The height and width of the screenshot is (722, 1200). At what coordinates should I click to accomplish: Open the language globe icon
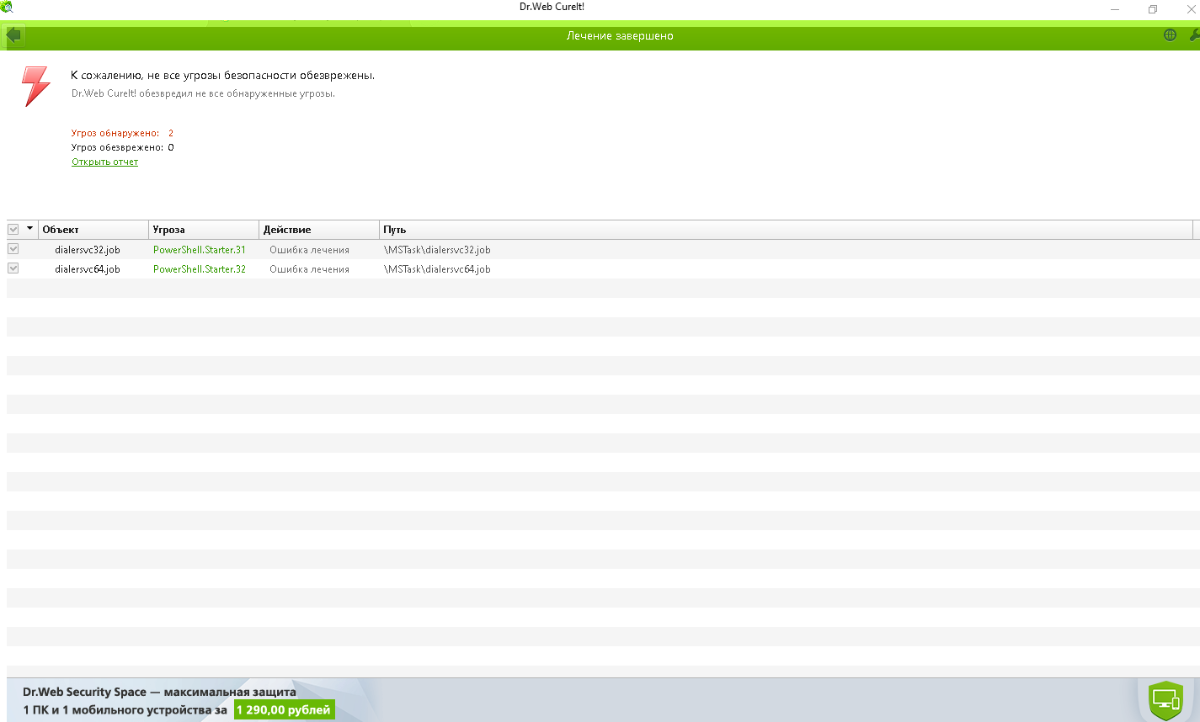click(x=1170, y=35)
